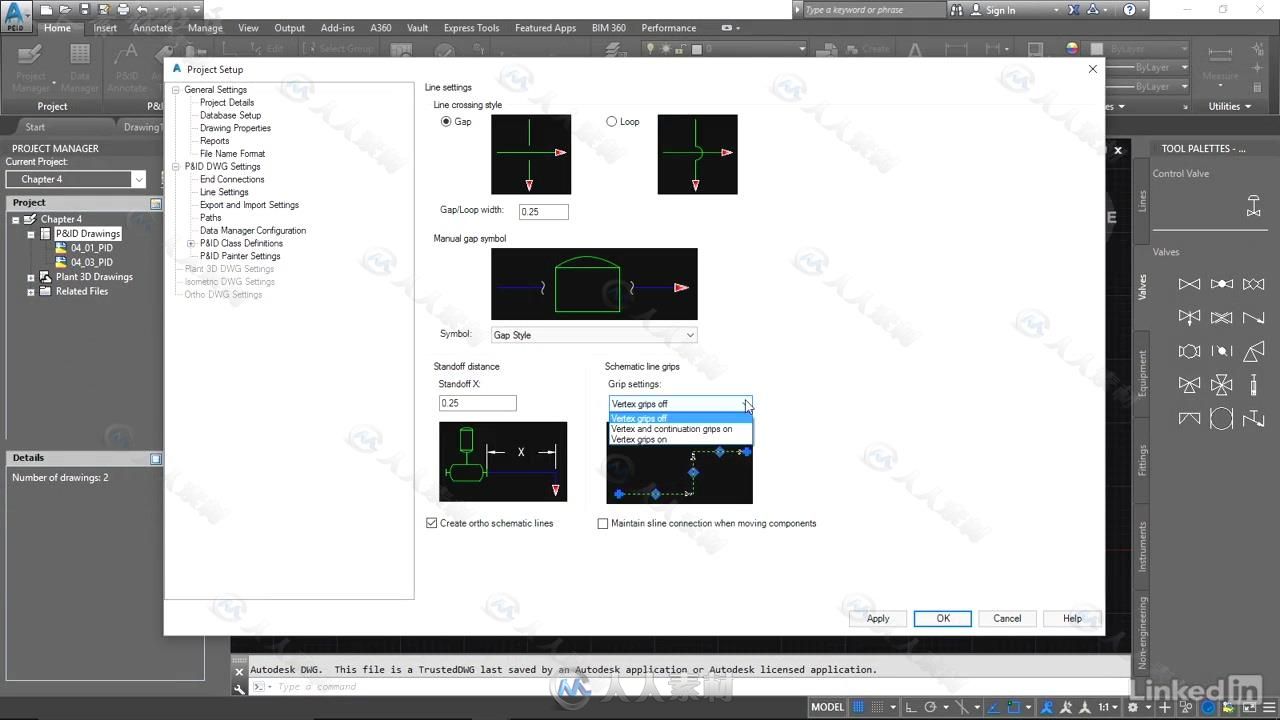
Task: Open the AutoCAD P&ID application menu button
Action: point(15,15)
